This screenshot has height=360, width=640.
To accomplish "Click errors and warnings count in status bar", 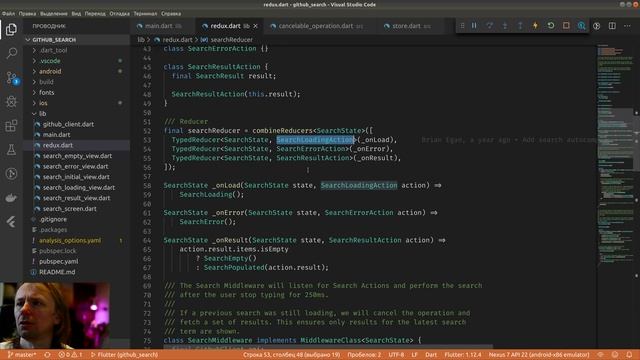I will click(x=70, y=355).
